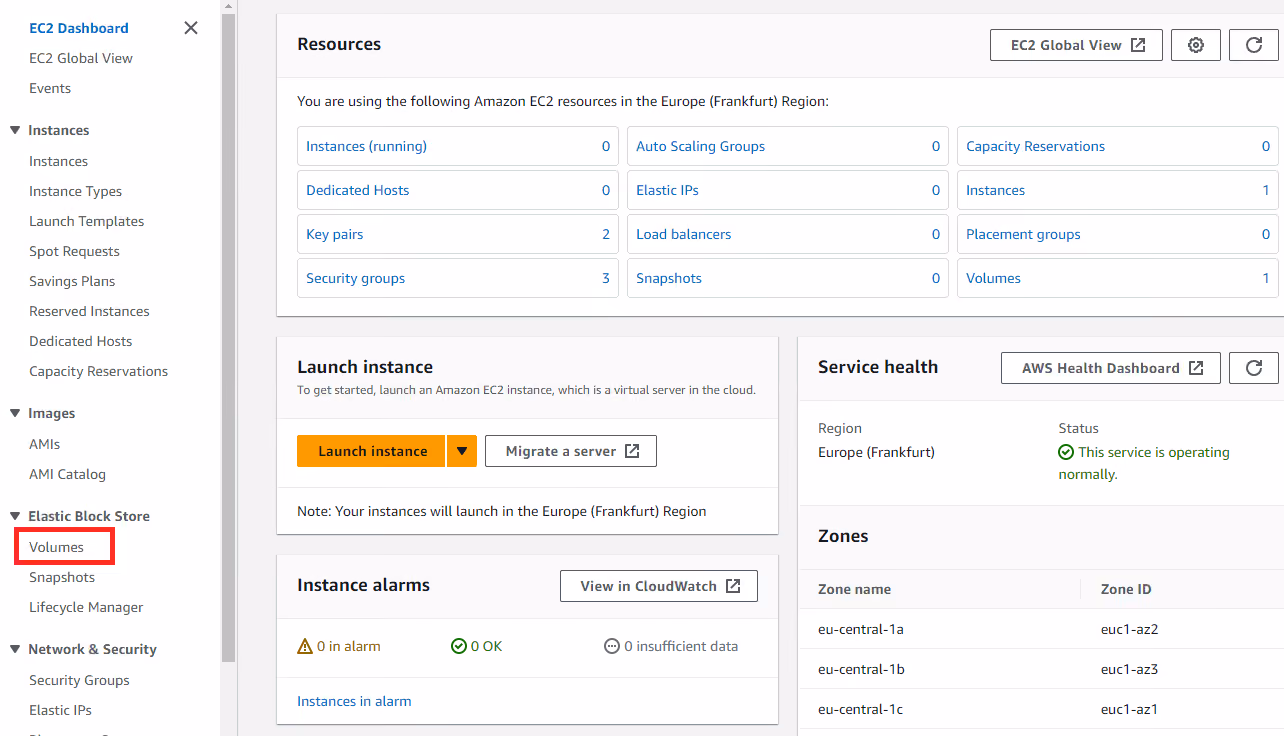Viewport: 1284px width, 736px height.
Task: Click Instances (running) resource link
Action: pyautogui.click(x=366, y=146)
